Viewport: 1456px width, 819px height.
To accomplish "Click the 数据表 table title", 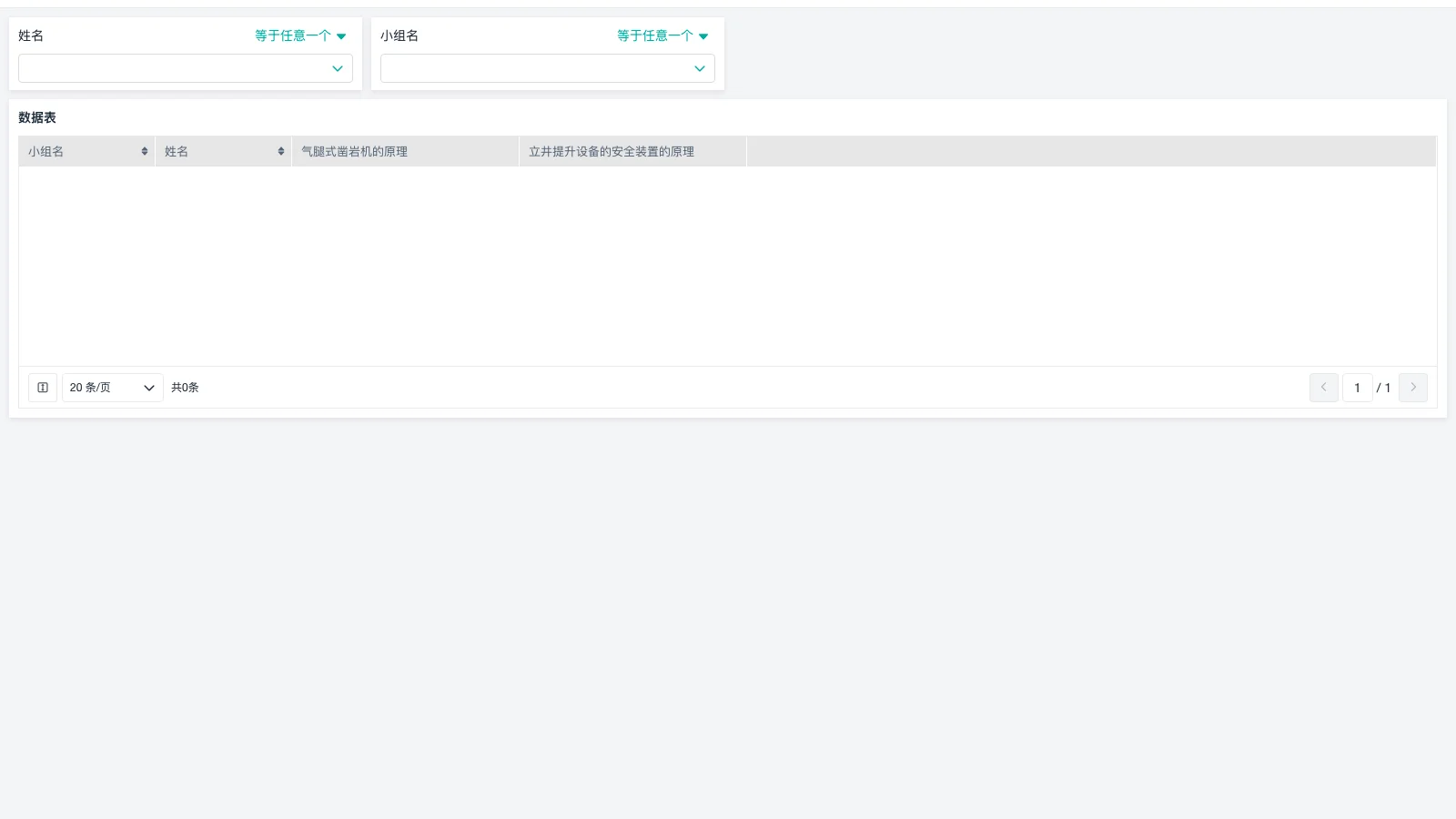I will click(x=37, y=117).
